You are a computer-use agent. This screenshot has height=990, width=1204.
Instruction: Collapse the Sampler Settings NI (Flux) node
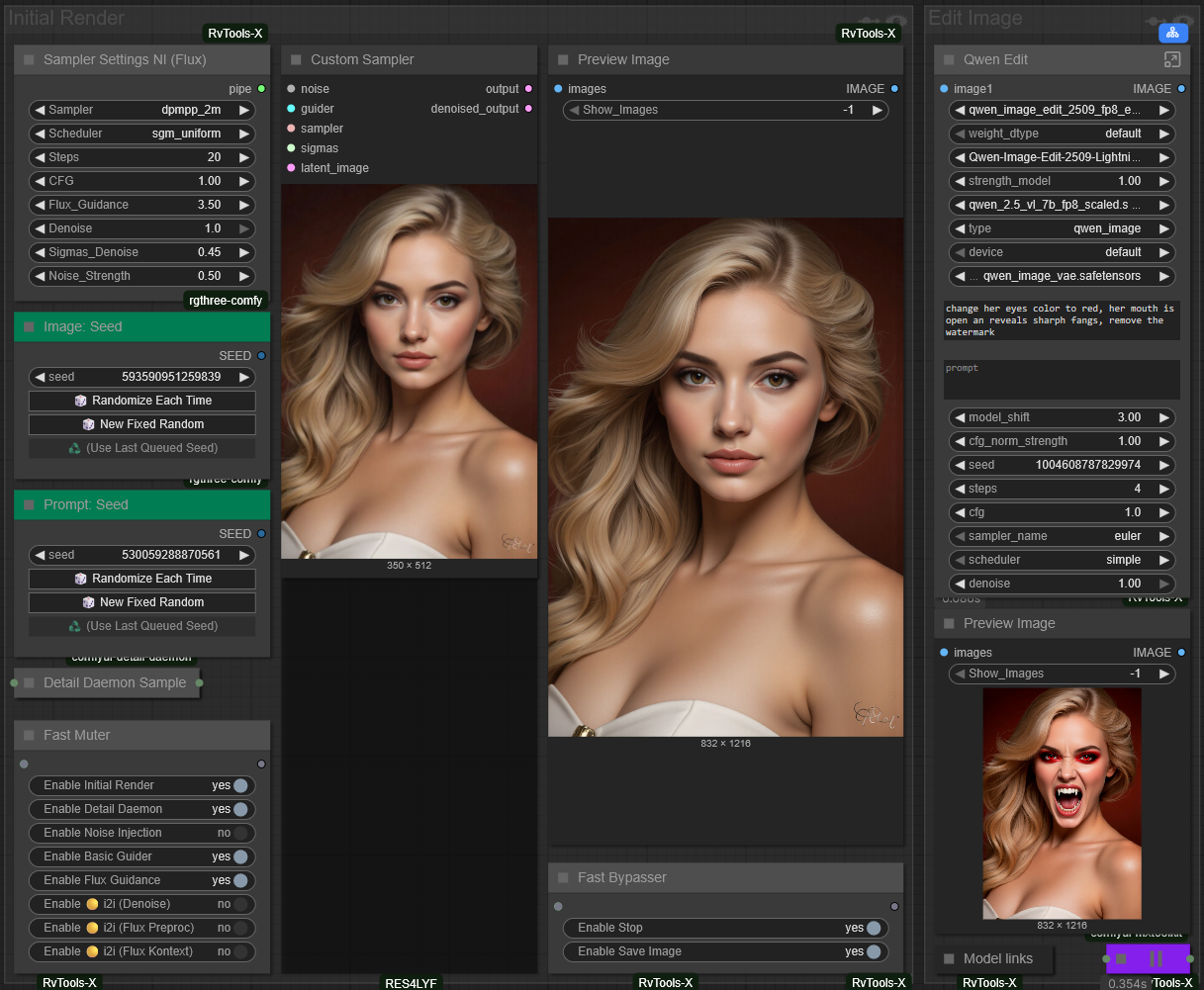click(x=29, y=60)
